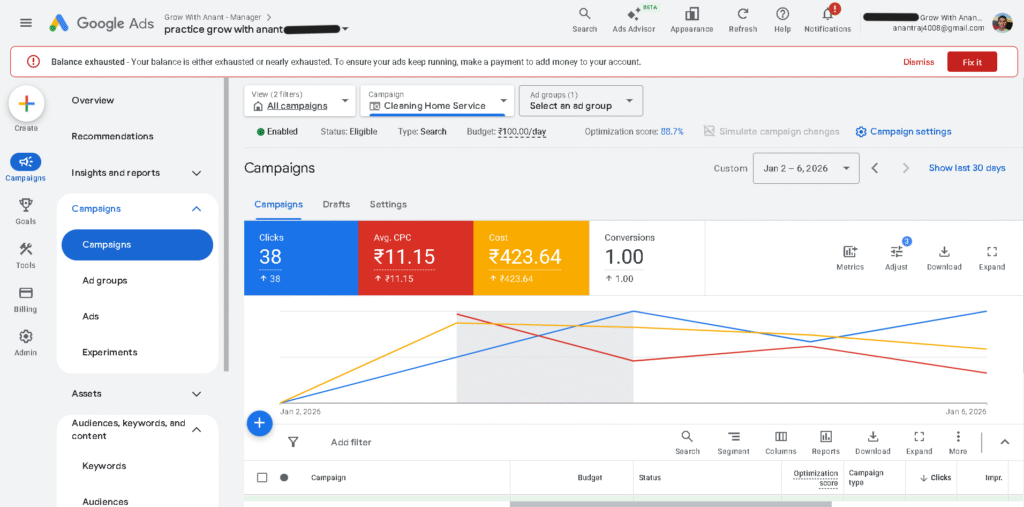Image resolution: width=1024 pixels, height=507 pixels.
Task: Open Goals in the left rail
Action: (x=25, y=211)
